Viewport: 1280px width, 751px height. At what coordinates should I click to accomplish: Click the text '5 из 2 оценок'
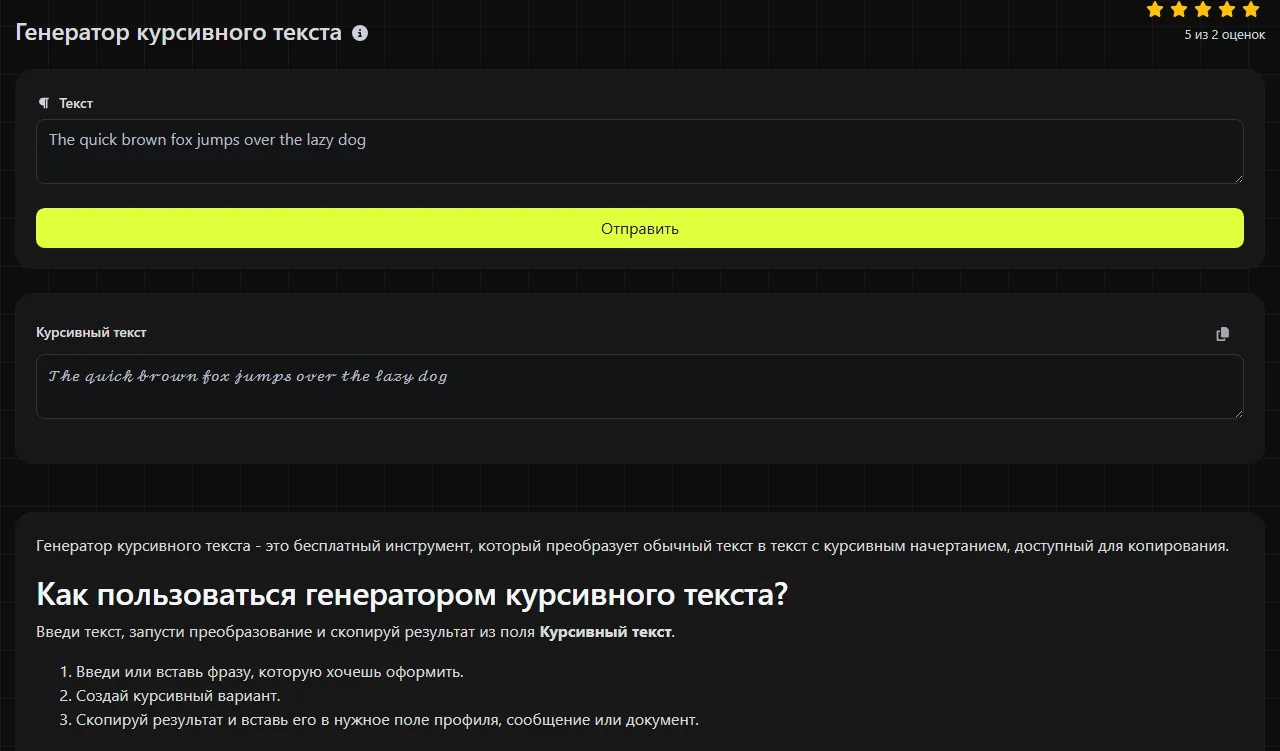point(1225,35)
